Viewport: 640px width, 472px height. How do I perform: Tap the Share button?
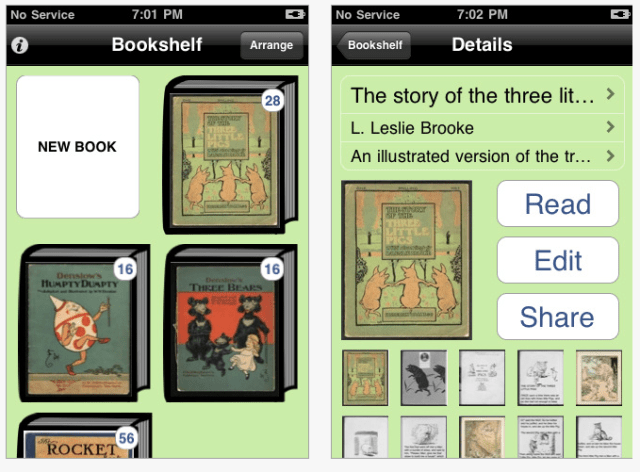pos(558,316)
